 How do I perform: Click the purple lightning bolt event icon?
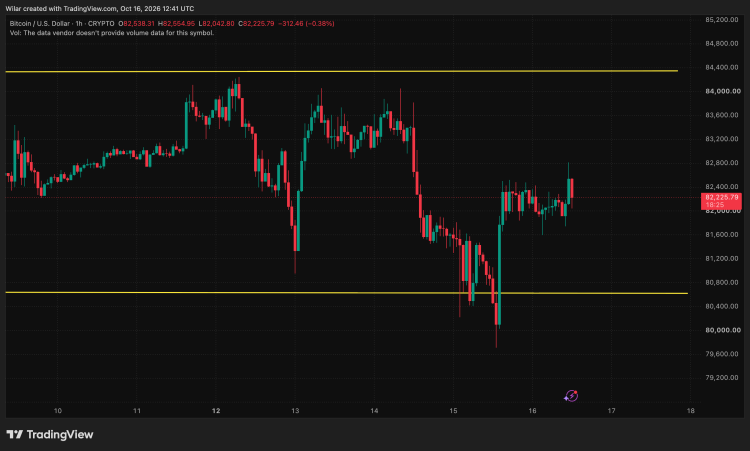(x=571, y=396)
